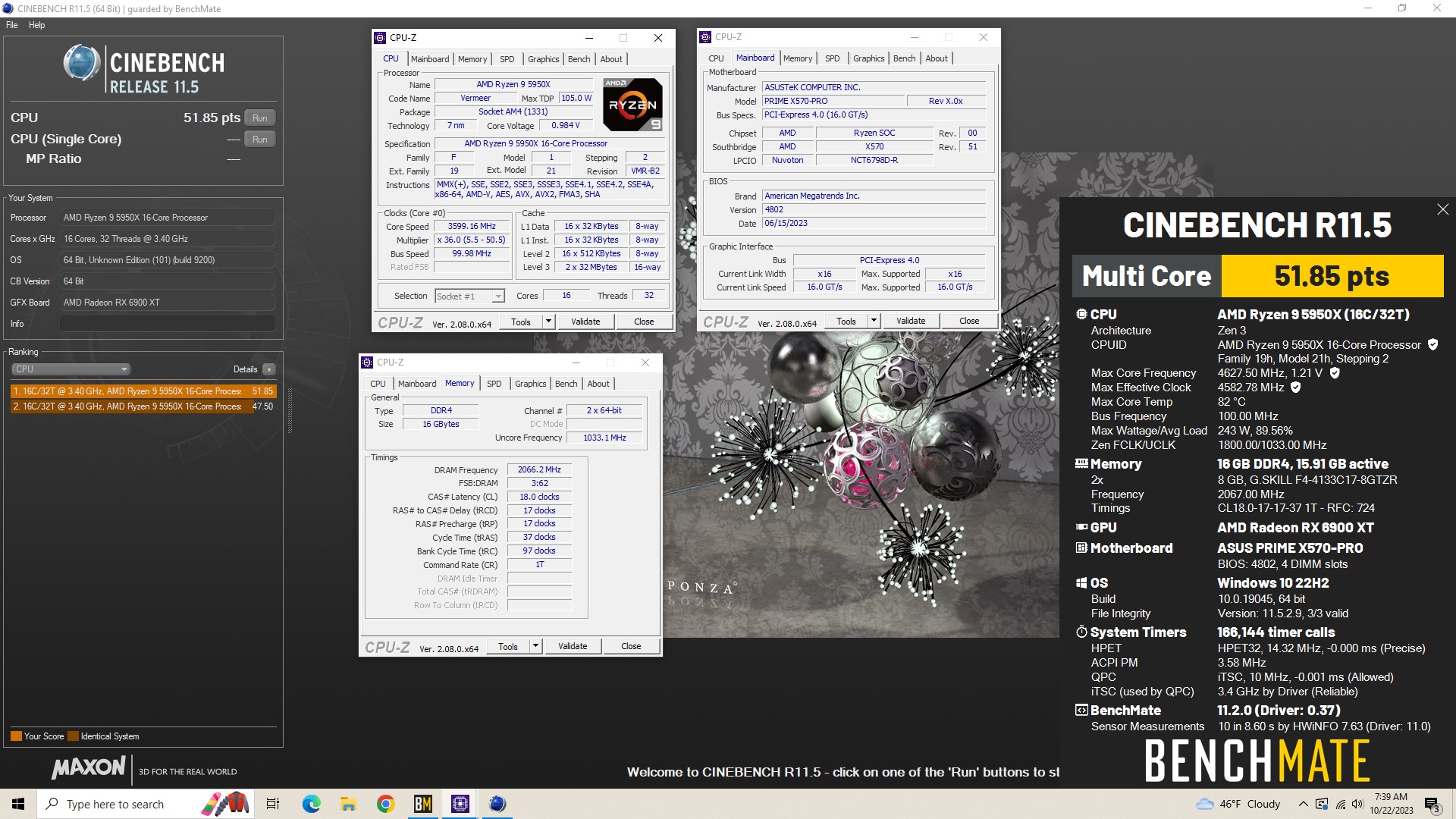This screenshot has width=1456, height=819.
Task: Expand Tools dropdown arrow in CPU-Z Memory window
Action: (535, 647)
